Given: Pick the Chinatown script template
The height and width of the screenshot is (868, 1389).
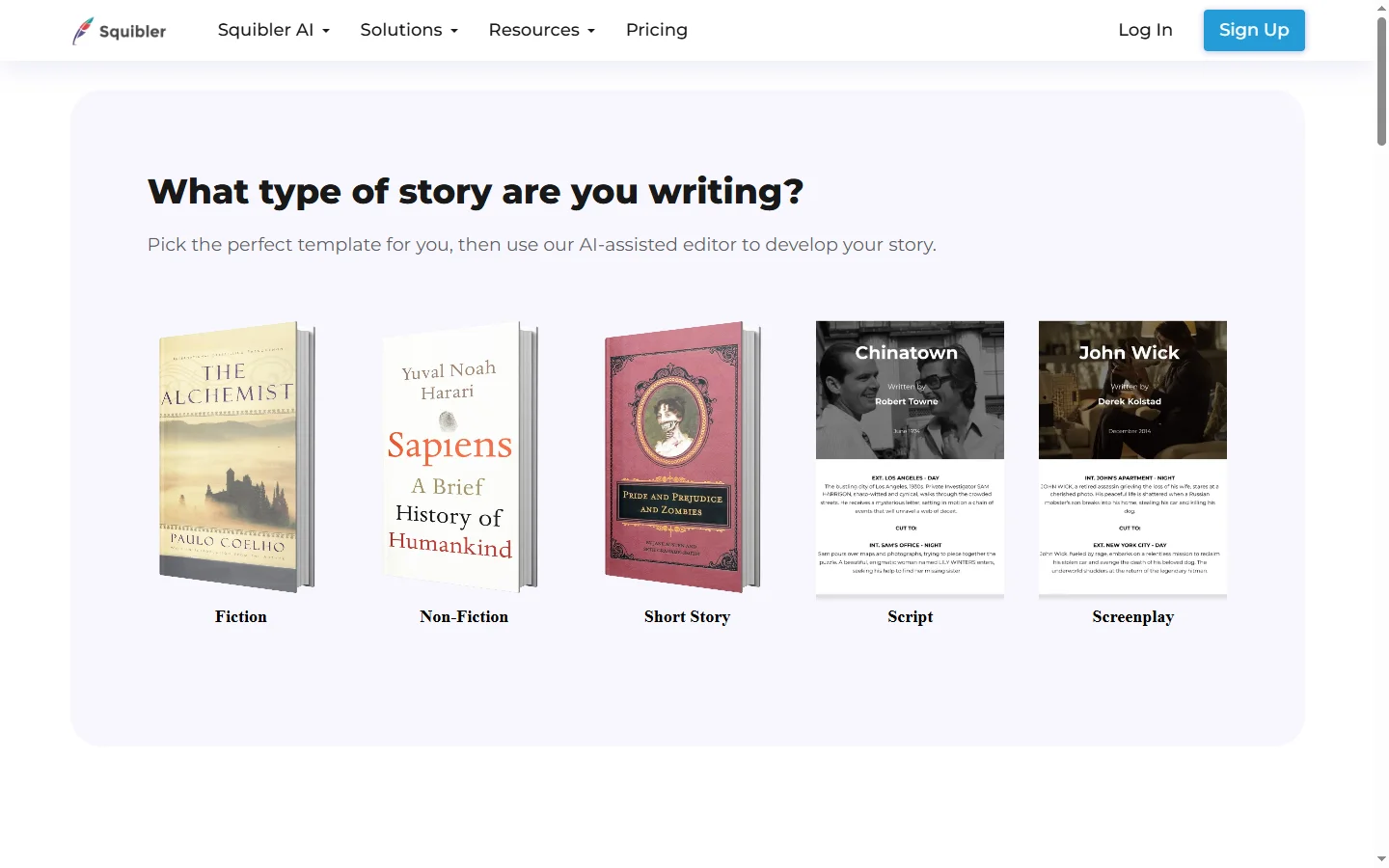Looking at the screenshot, I should click(x=910, y=457).
